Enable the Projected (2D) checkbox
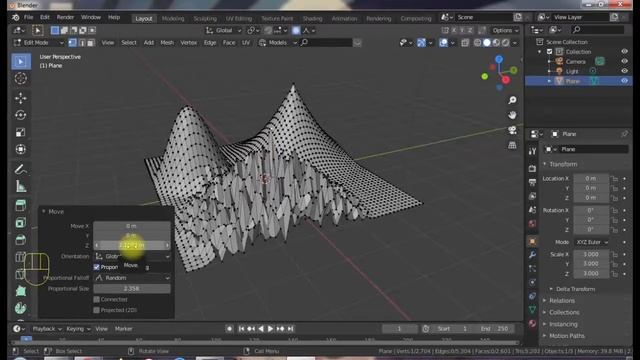 click(97, 310)
